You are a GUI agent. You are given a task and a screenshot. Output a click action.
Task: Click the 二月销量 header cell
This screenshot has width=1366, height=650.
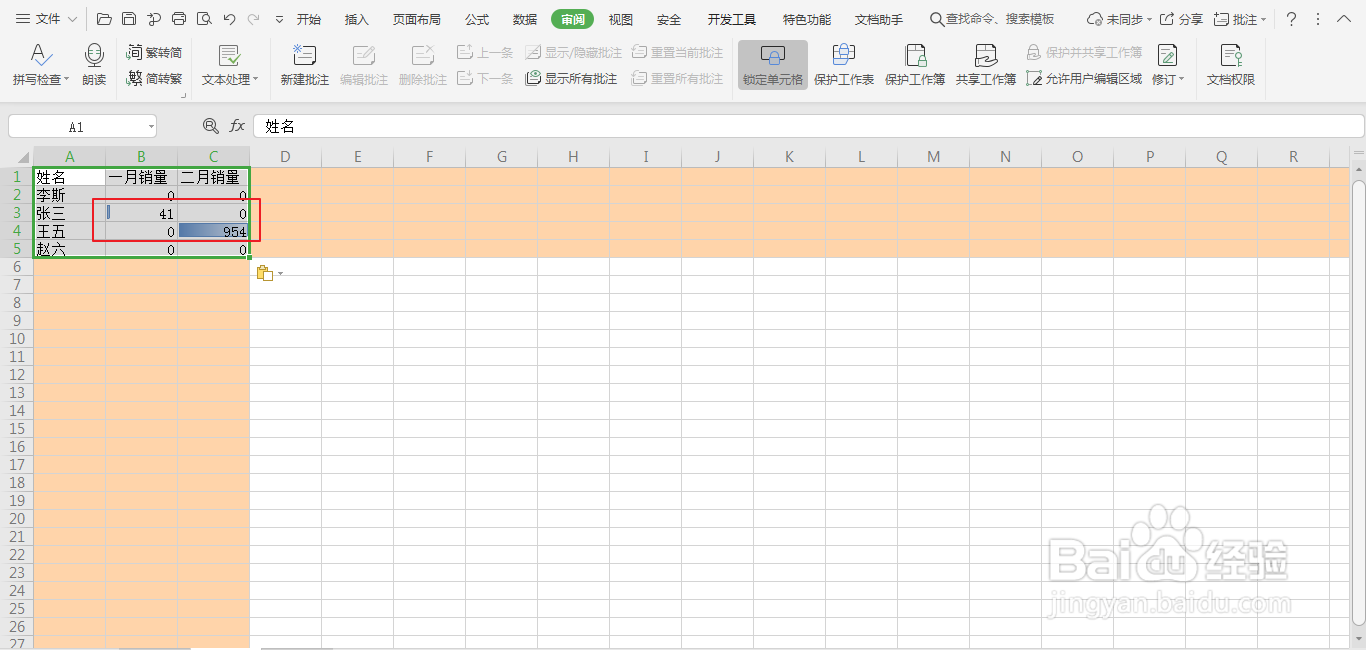(213, 177)
